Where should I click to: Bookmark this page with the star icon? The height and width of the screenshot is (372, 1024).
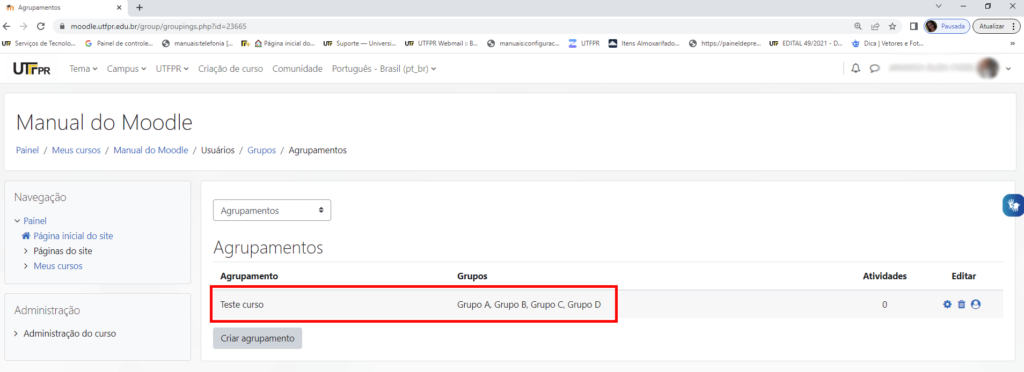click(x=893, y=27)
